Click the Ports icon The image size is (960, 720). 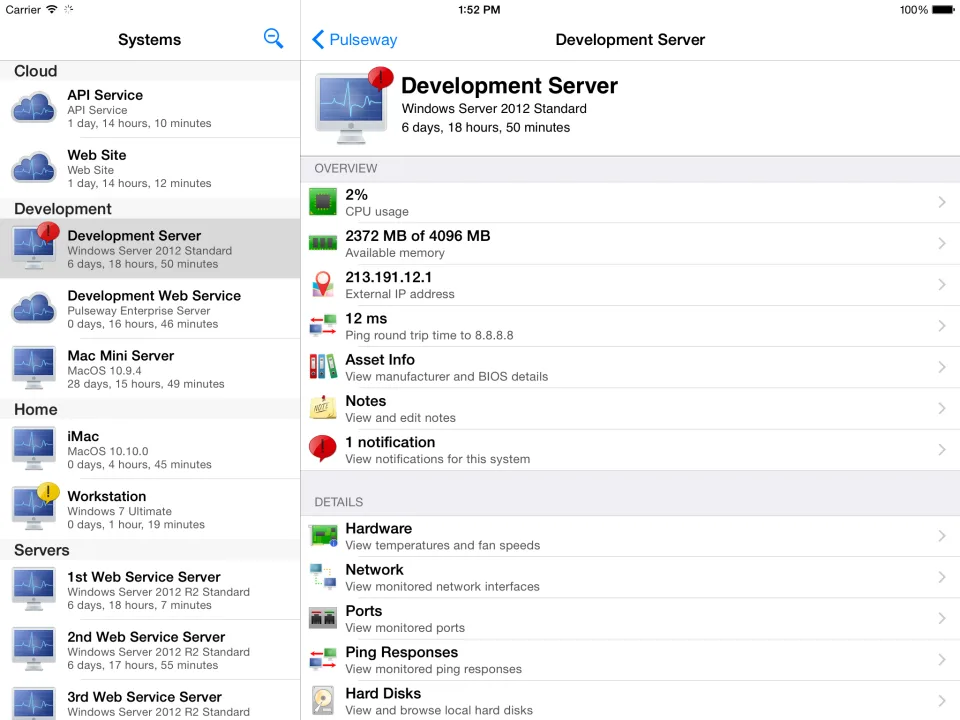pos(323,618)
